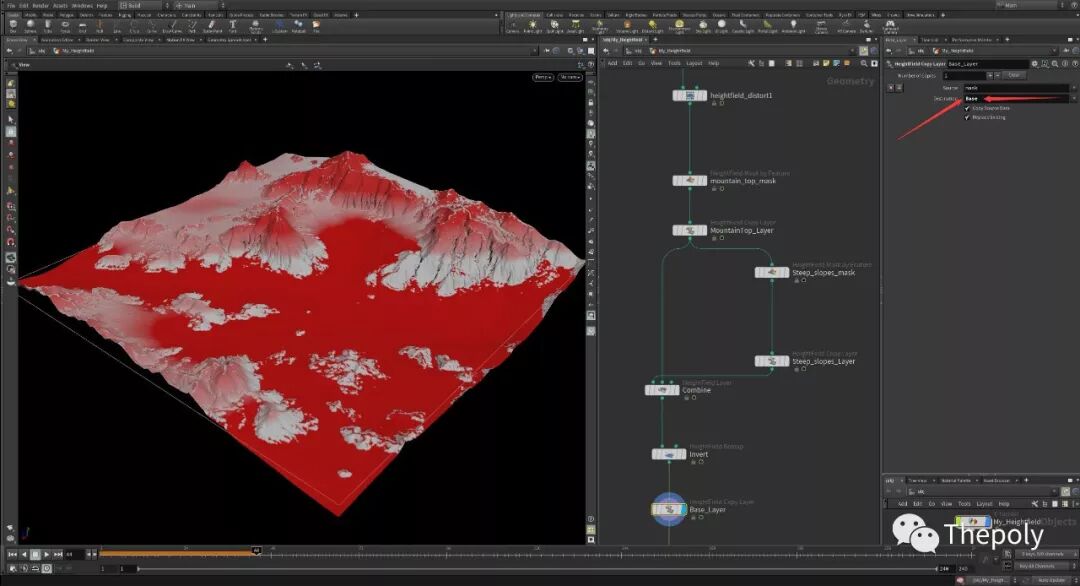This screenshot has width=1080, height=586.
Task: Click the Clear button
Action: (1013, 75)
